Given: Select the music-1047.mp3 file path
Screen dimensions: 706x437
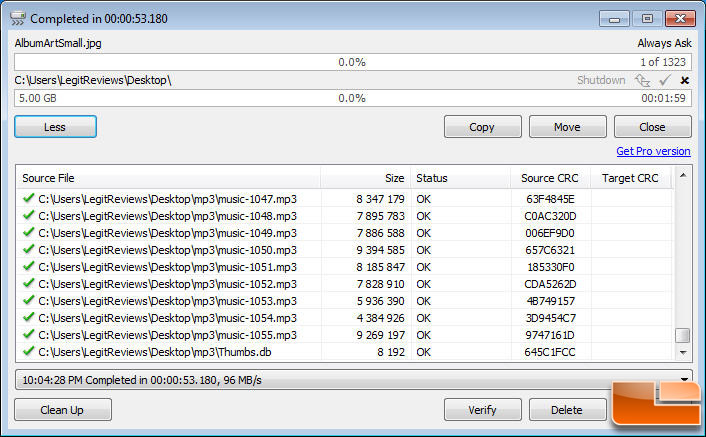Looking at the screenshot, I should coord(167,199).
